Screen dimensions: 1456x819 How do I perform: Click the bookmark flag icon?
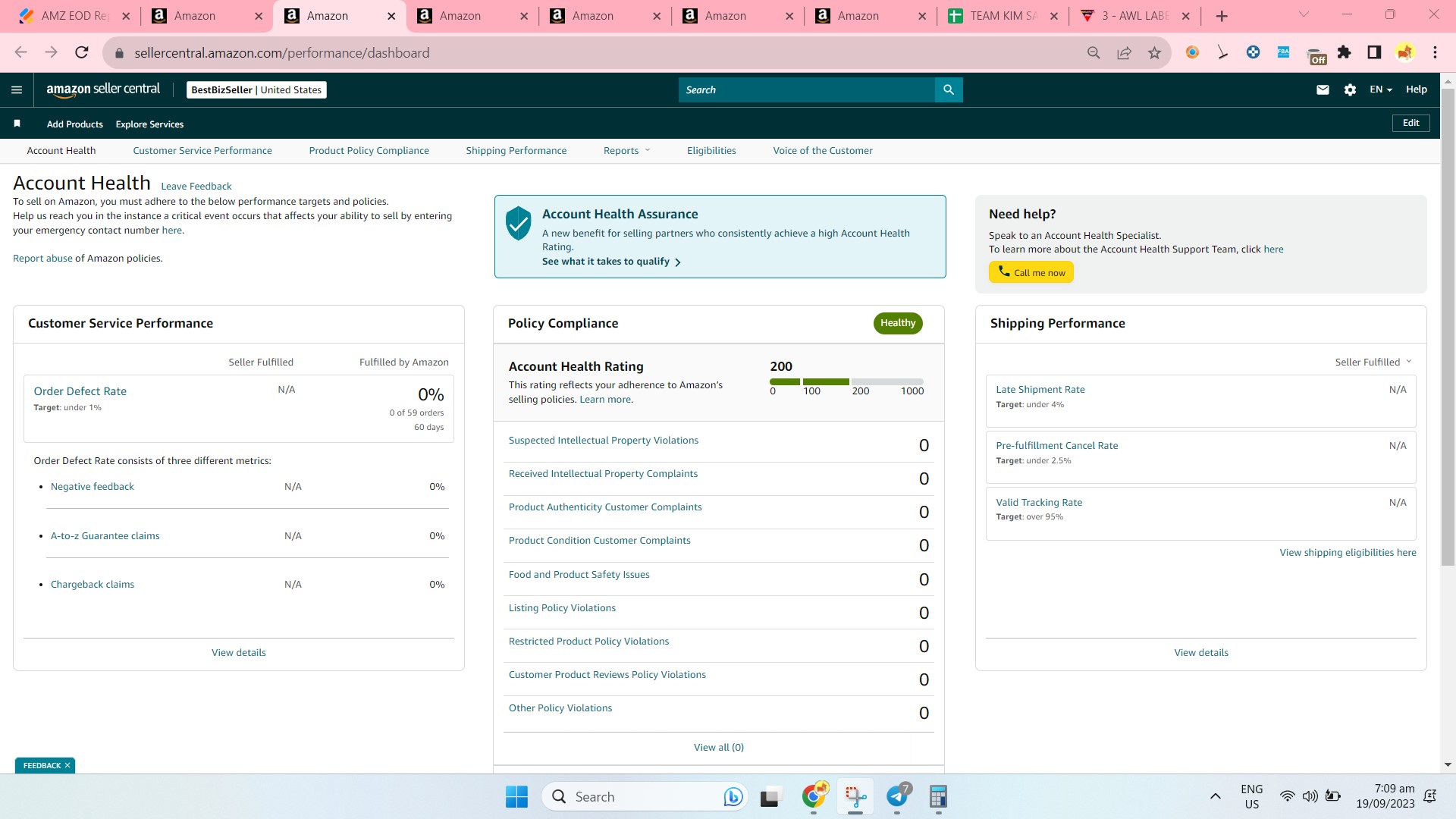(x=17, y=124)
